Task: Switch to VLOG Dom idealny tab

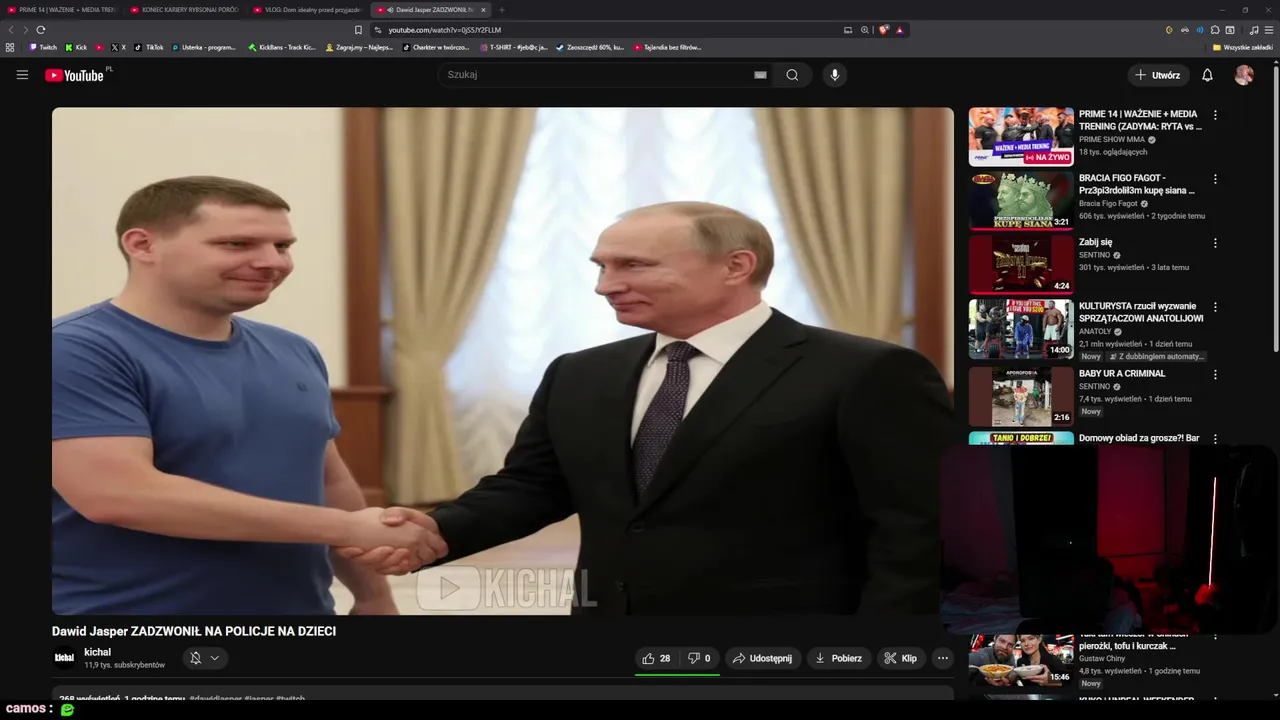Action: click(308, 10)
